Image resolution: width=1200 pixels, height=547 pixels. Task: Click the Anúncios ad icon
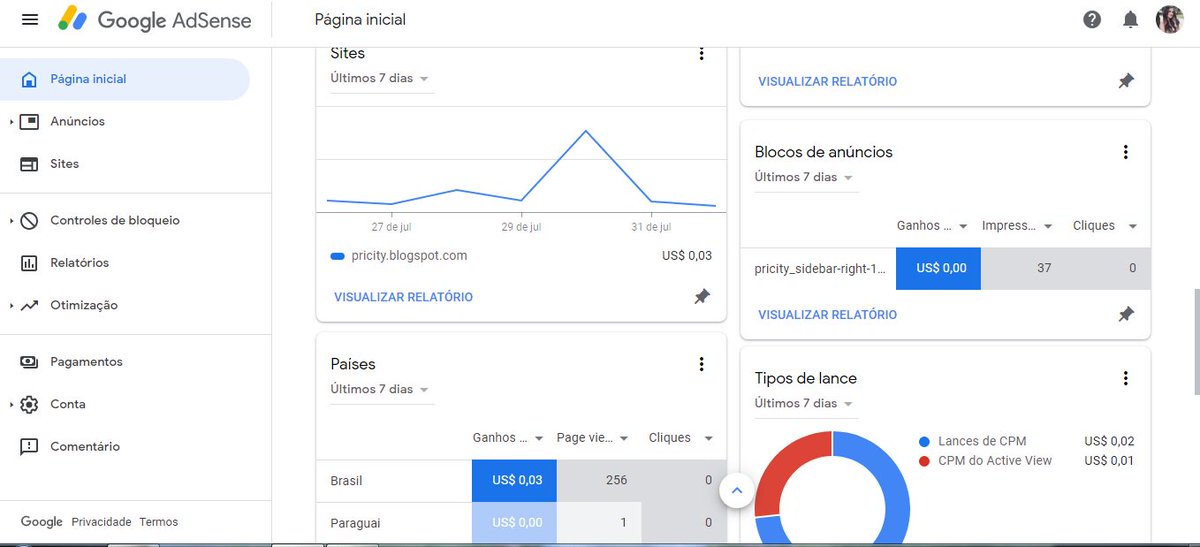coord(30,121)
